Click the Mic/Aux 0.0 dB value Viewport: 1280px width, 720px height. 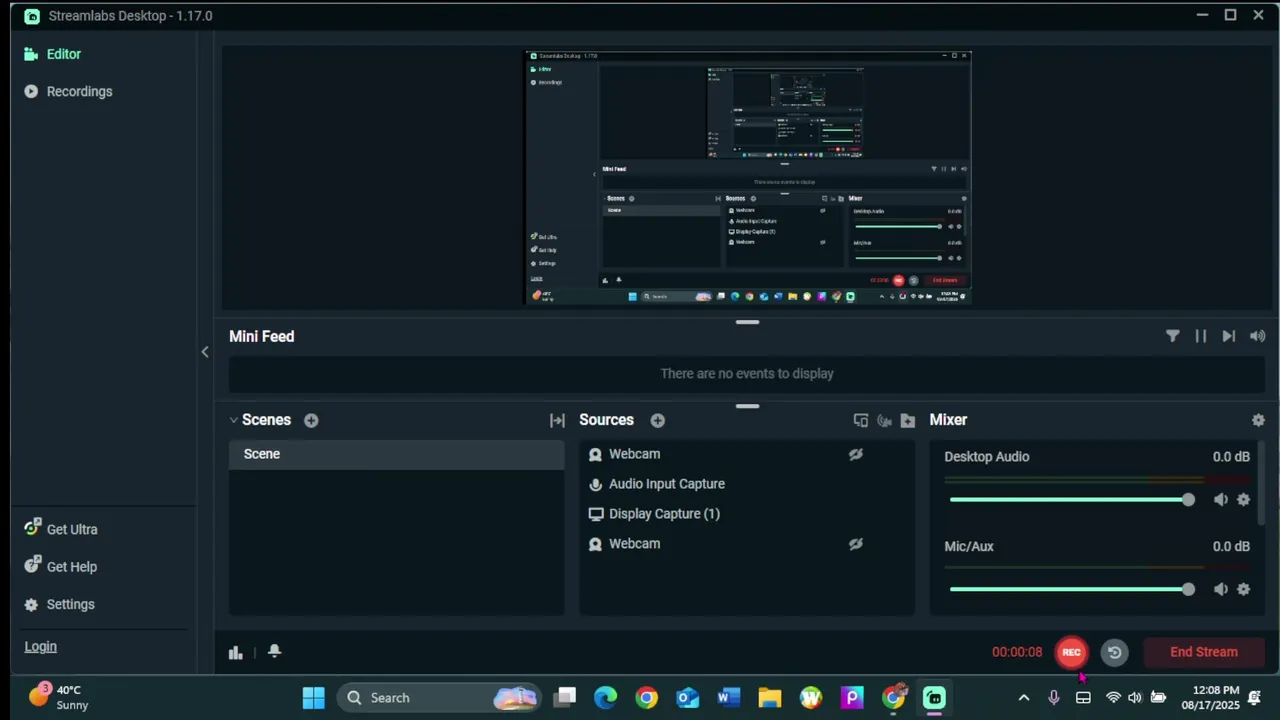click(x=1231, y=546)
